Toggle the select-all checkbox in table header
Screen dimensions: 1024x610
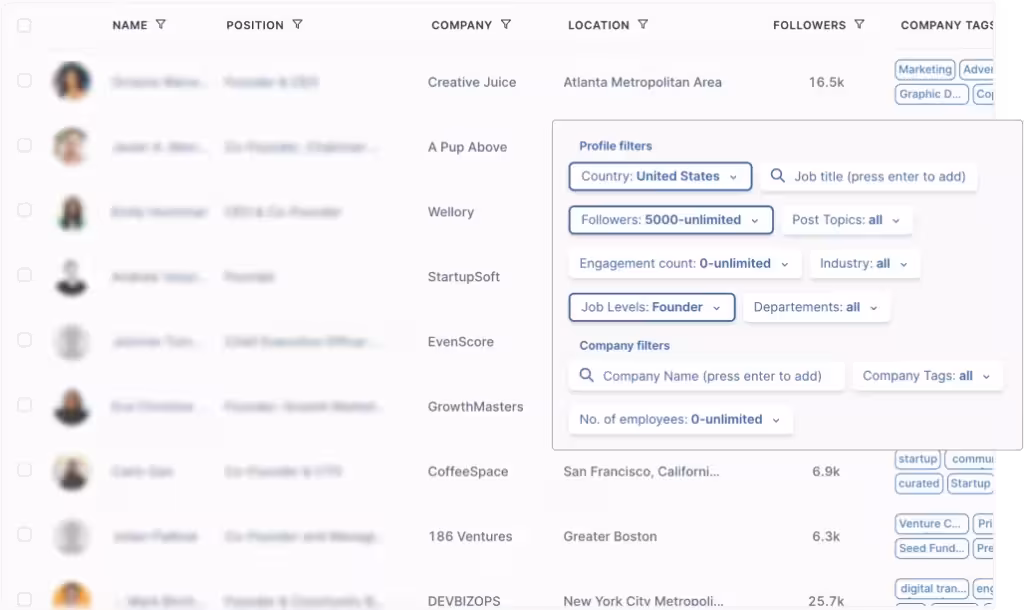[x=24, y=26]
